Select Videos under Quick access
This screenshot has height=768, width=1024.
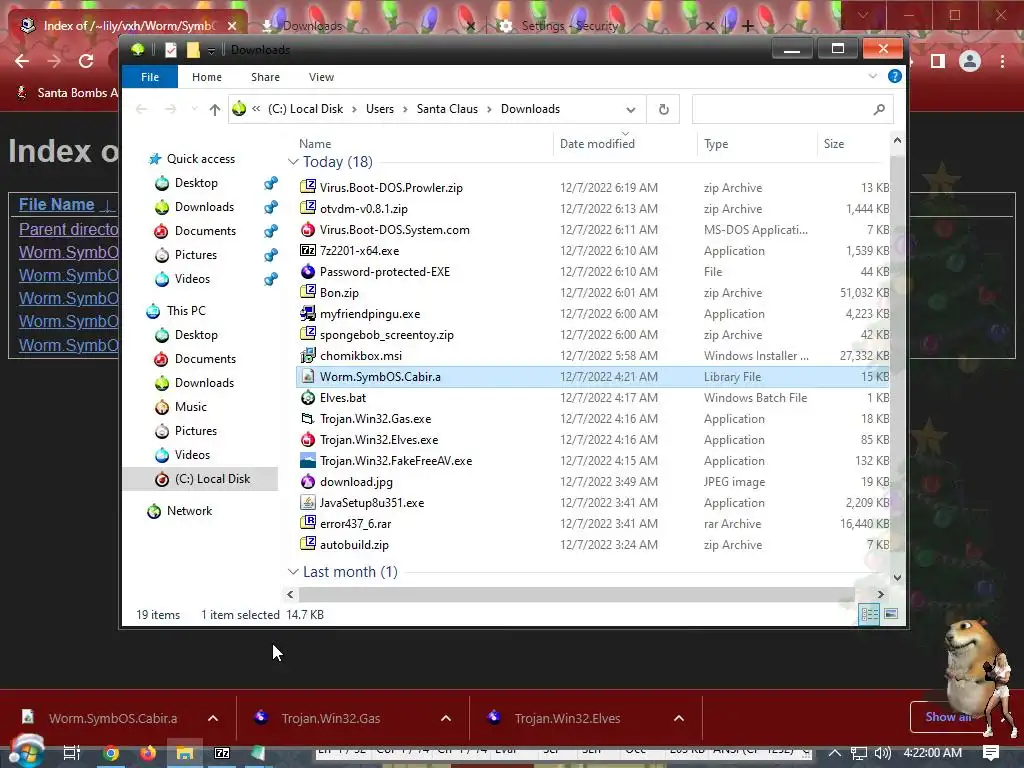192,279
